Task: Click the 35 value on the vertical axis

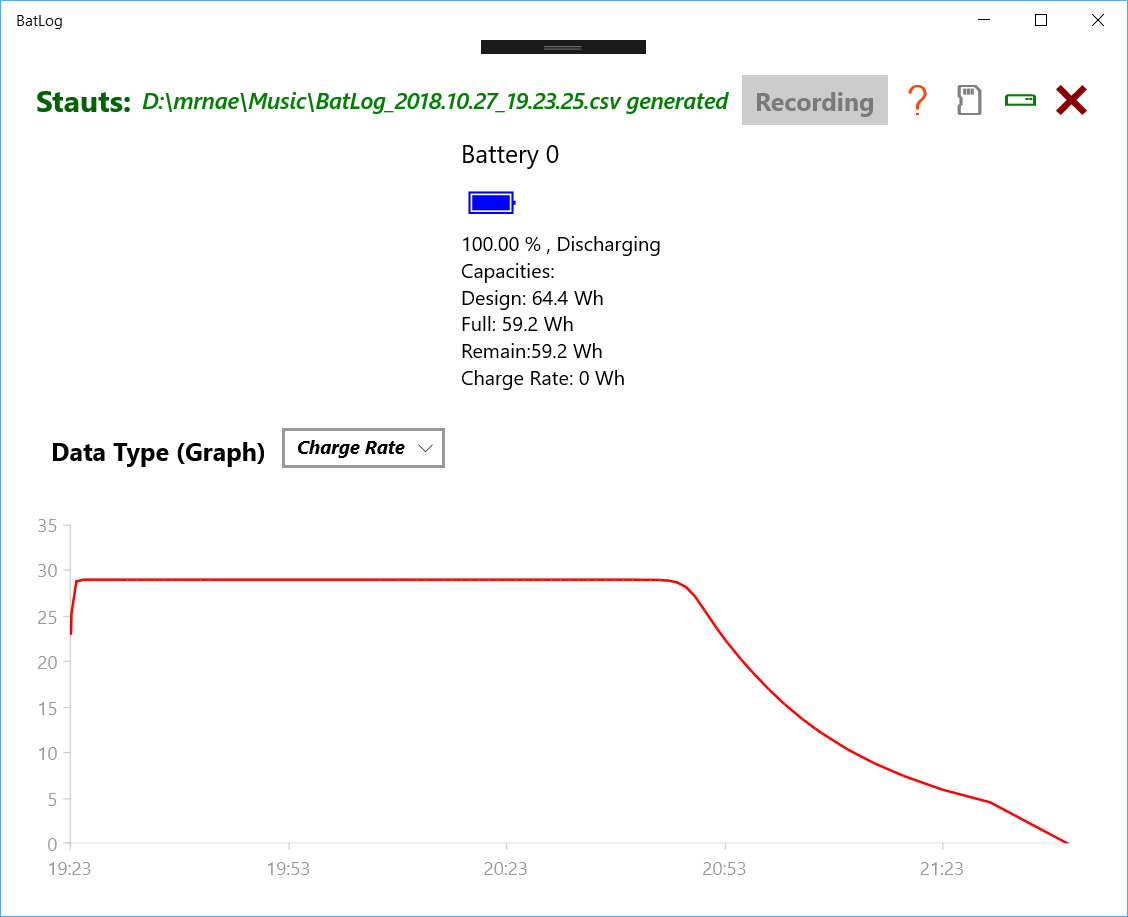Action: 47,524
